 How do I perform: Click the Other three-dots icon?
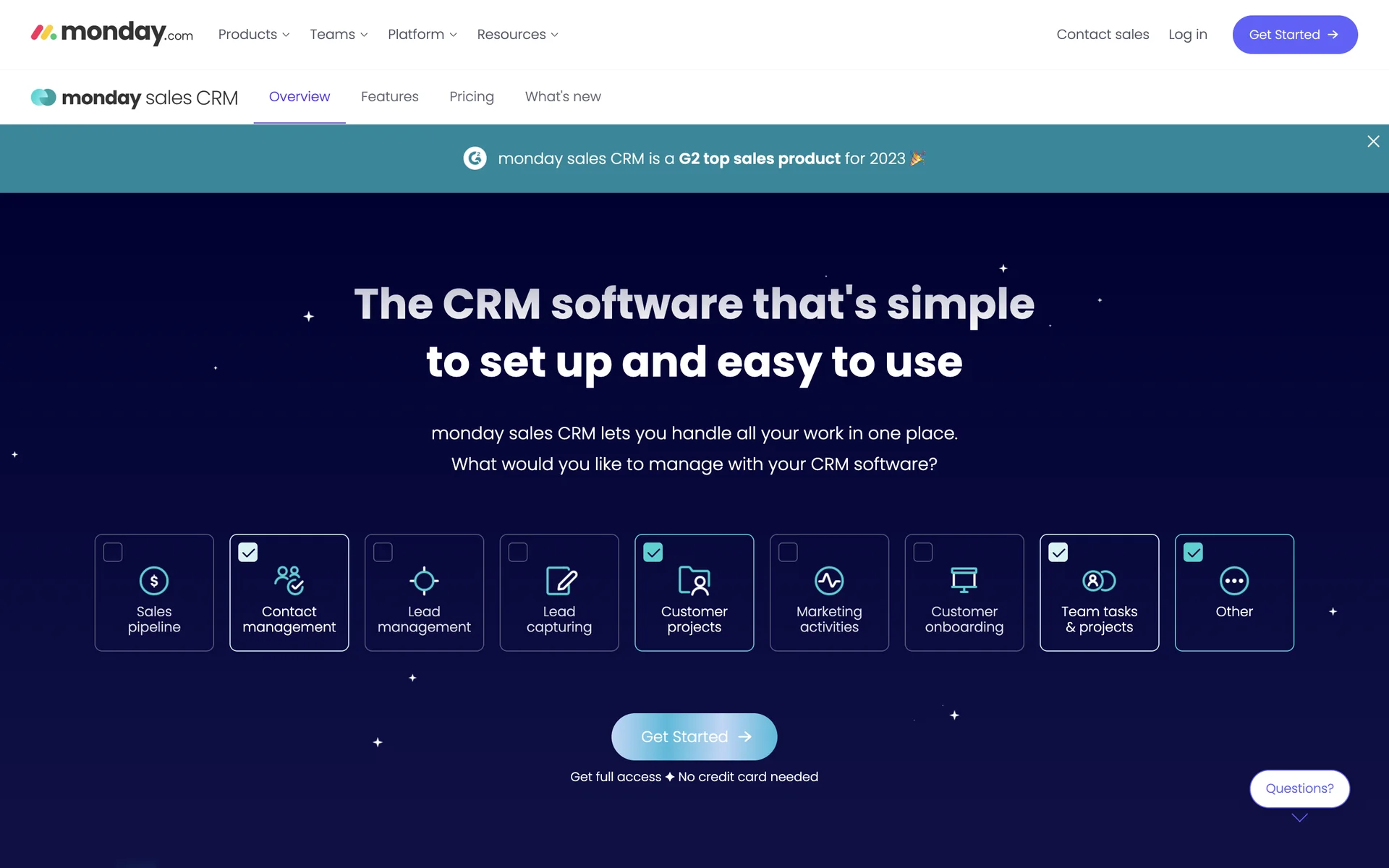pos(1234,580)
